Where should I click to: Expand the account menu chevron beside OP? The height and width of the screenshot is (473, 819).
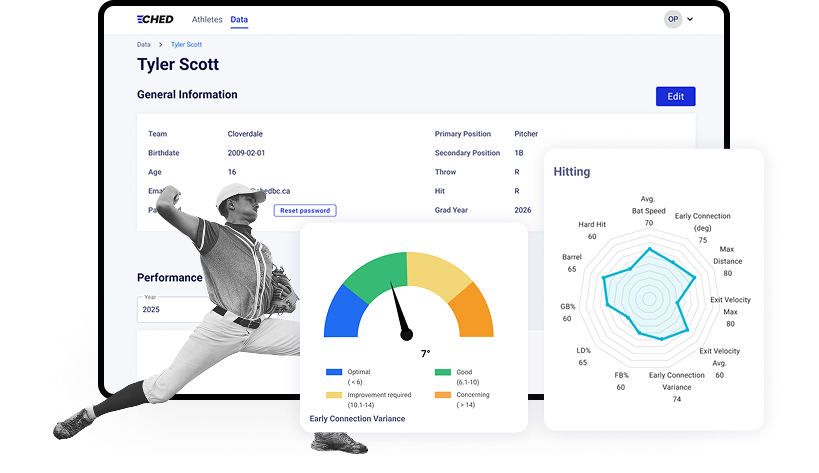(x=690, y=19)
